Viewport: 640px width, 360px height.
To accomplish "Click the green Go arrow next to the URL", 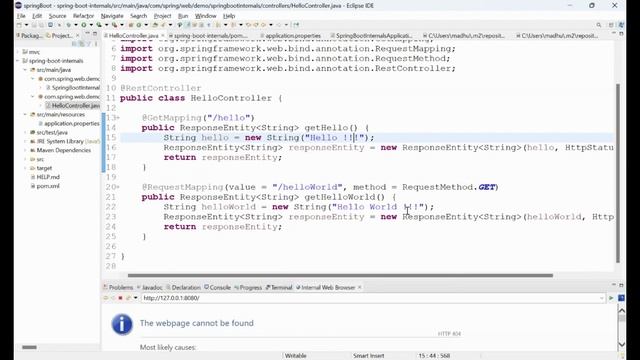I will pos(611,298).
